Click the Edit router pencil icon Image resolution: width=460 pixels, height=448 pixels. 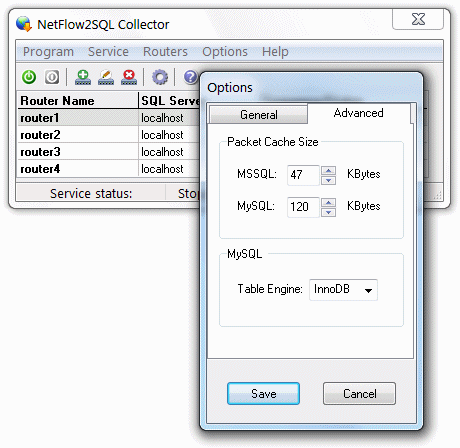pyautogui.click(x=106, y=77)
